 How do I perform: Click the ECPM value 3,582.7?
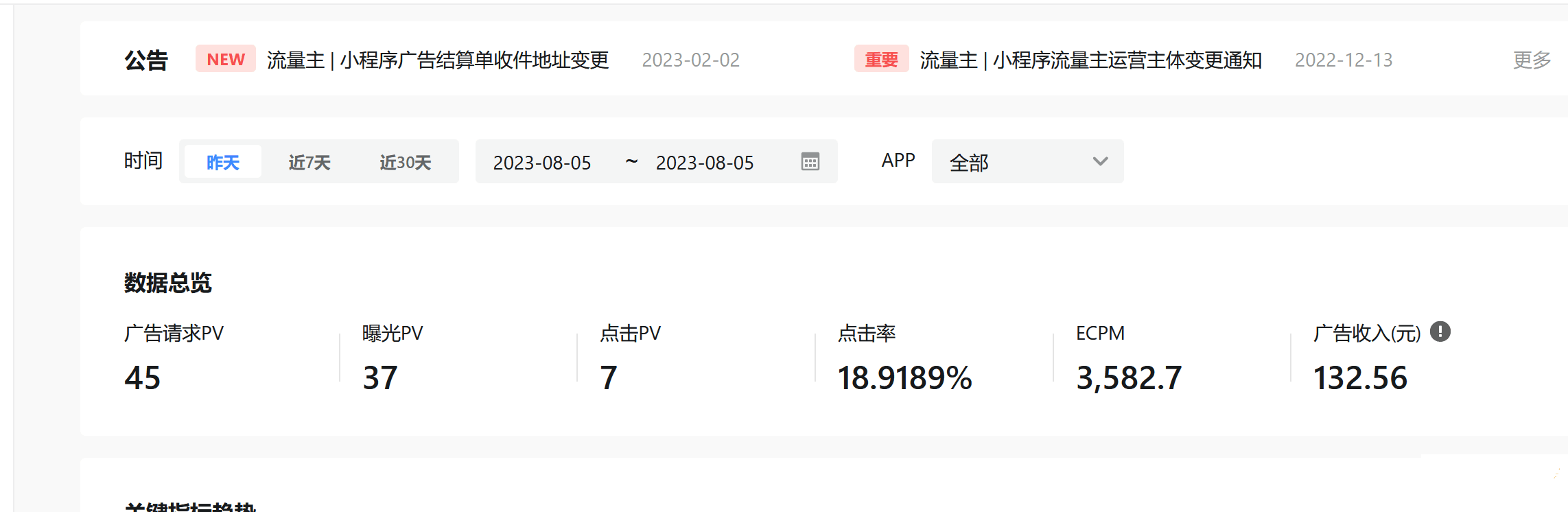point(1129,377)
